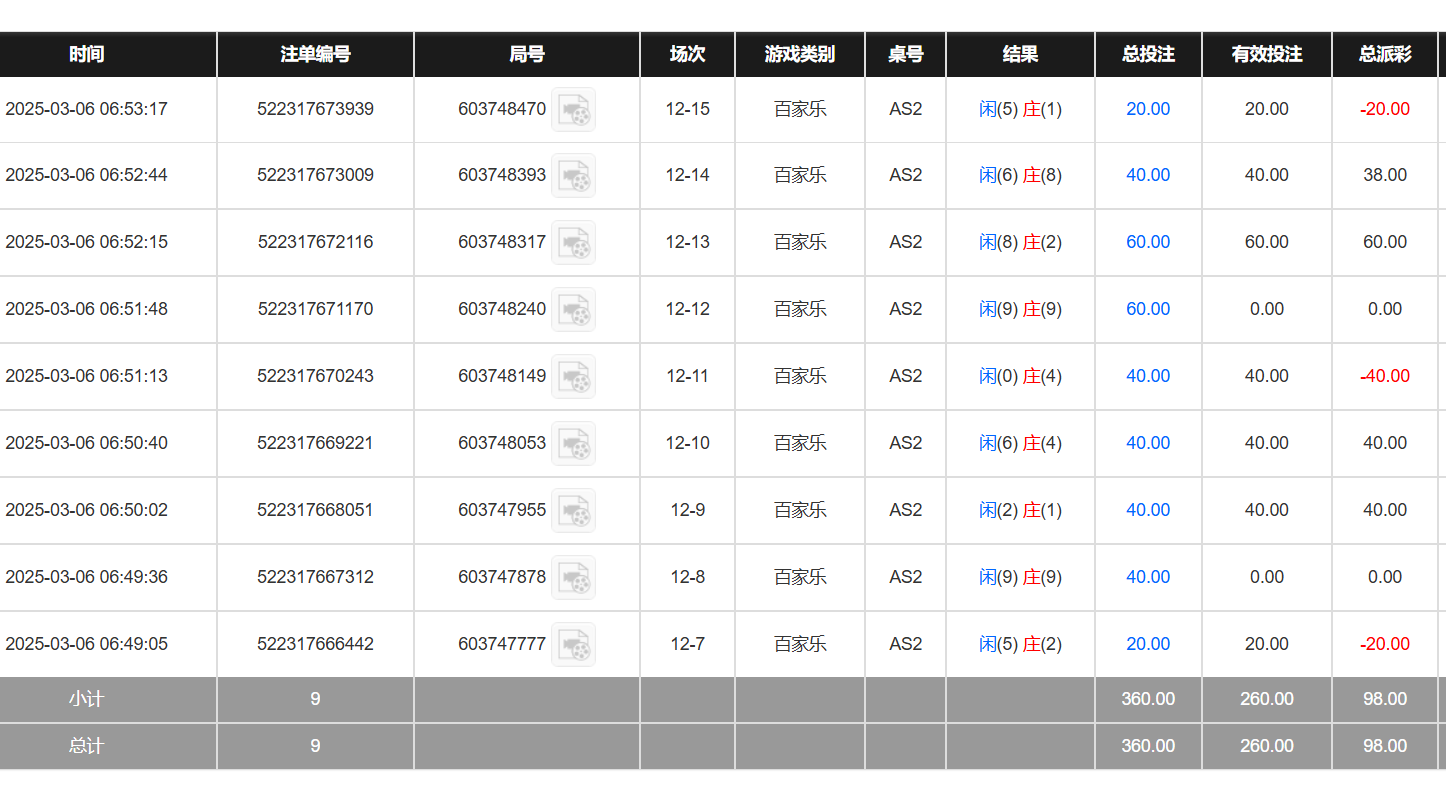The image size is (1446, 798).
Task: Click replay icon next to 603748053
Action: click(573, 444)
